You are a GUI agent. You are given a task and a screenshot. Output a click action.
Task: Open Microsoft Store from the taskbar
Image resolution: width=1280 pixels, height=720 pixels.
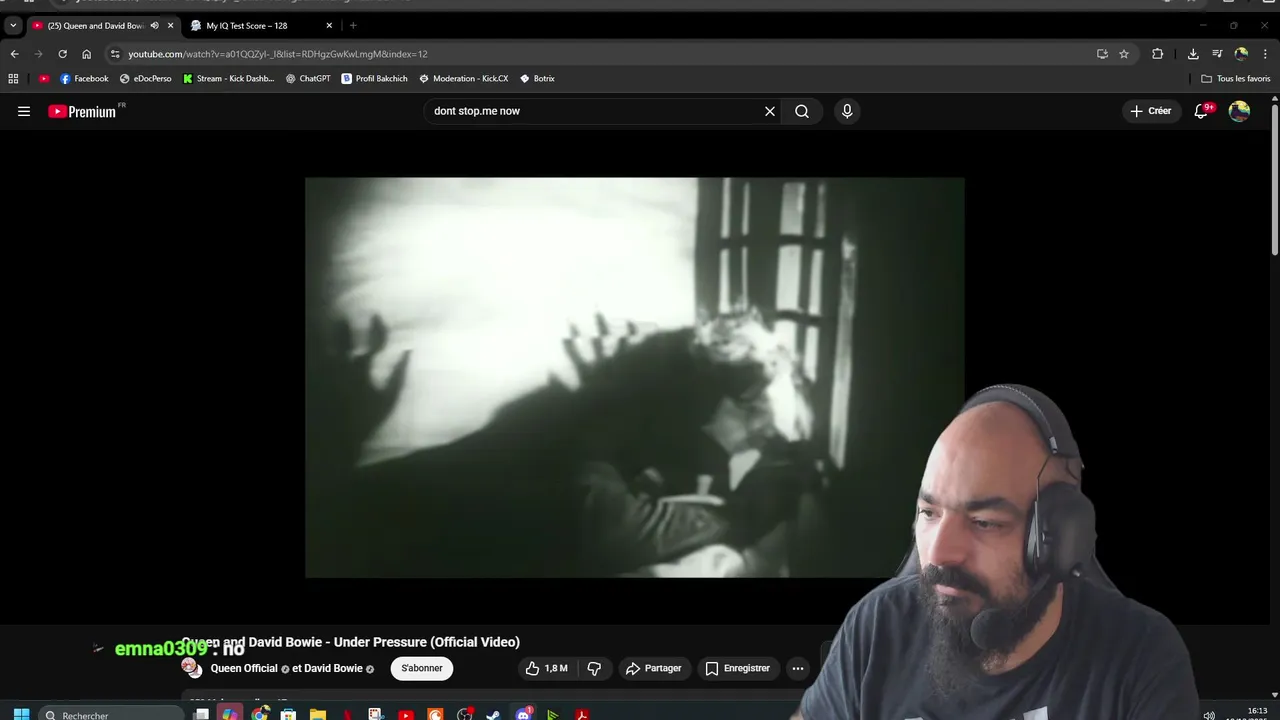point(288,714)
